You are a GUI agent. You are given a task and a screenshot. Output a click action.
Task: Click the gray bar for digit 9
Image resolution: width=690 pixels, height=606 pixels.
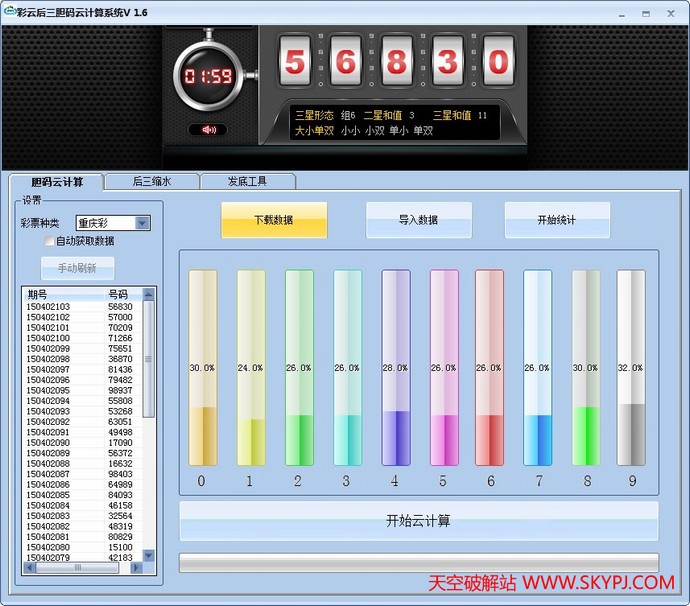pos(631,368)
